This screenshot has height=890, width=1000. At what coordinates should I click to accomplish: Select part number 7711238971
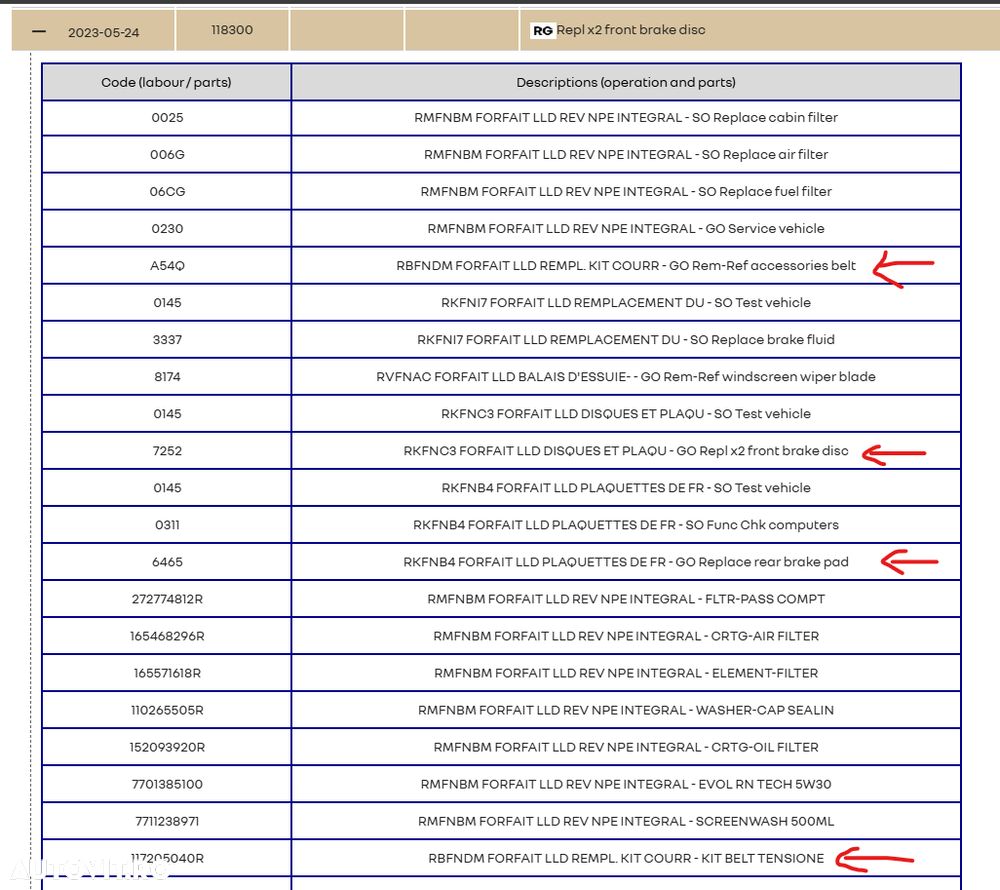coord(167,821)
